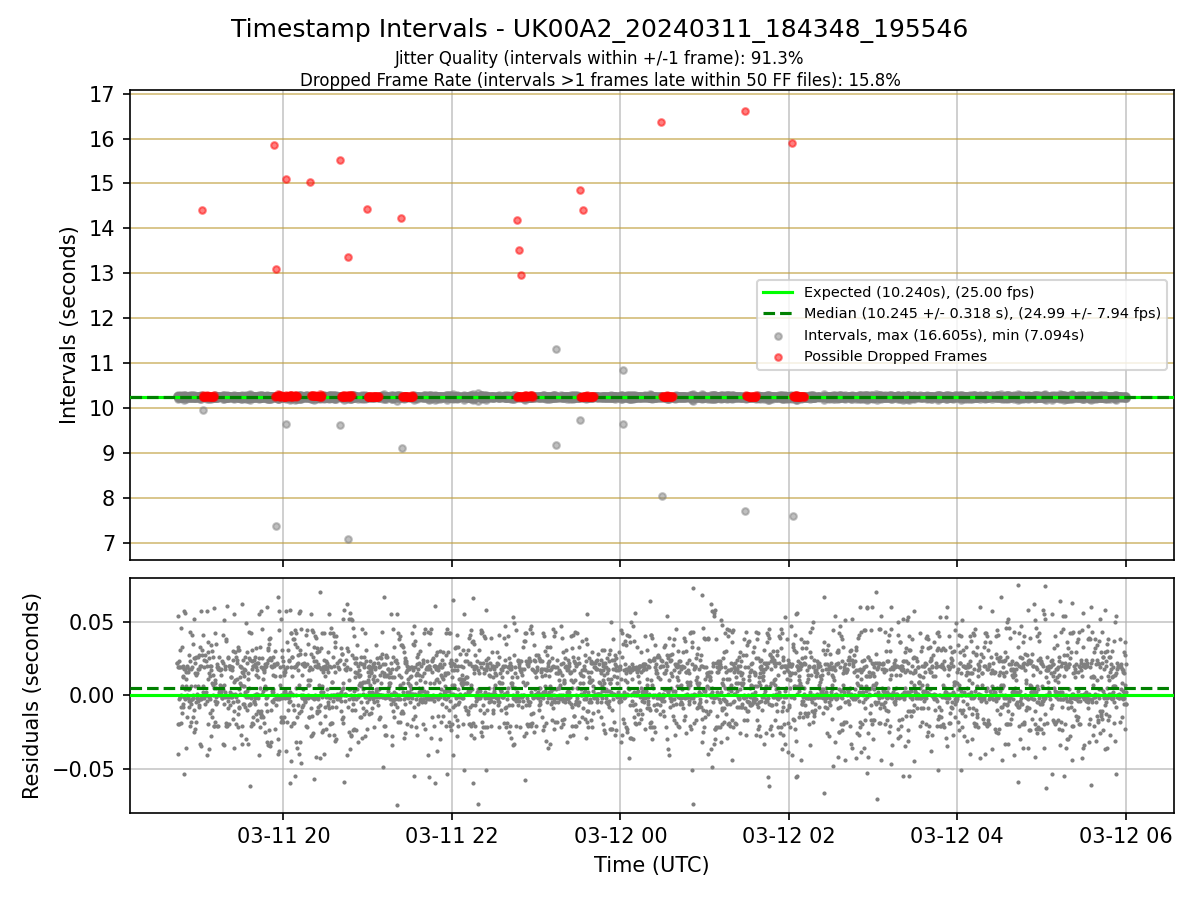Click the 'Time (UTC)' x-axis label
The width and height of the screenshot is (1200, 900).
coord(651,865)
